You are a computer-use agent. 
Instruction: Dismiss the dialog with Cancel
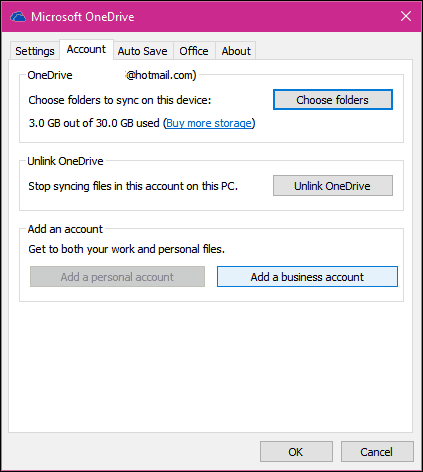(x=377, y=452)
